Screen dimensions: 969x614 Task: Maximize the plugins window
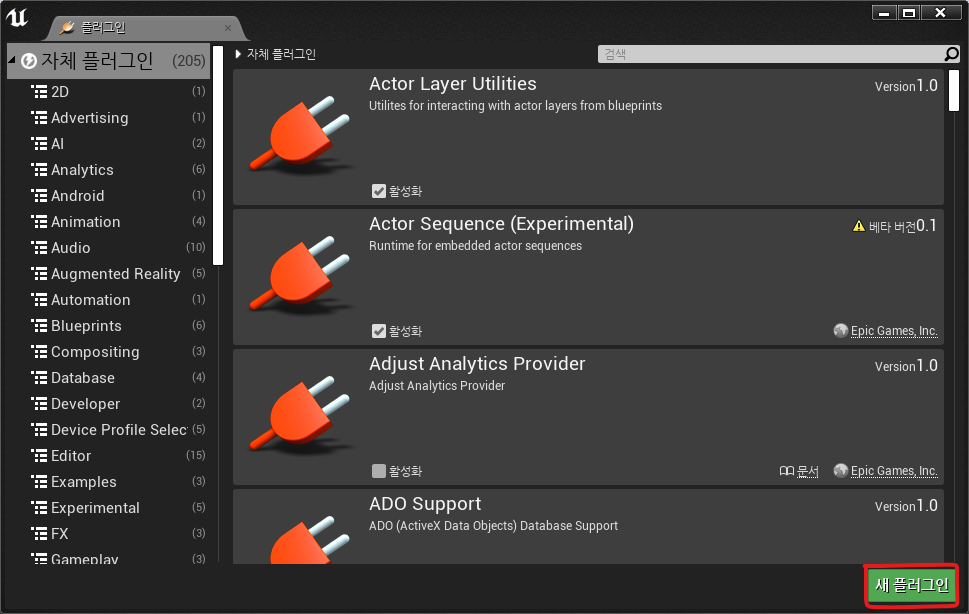(909, 13)
